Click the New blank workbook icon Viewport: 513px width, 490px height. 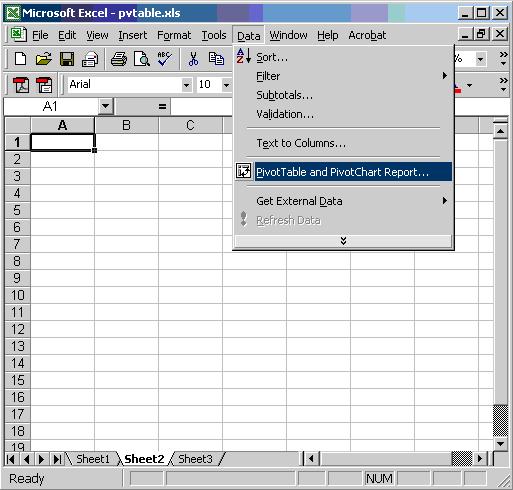20,59
